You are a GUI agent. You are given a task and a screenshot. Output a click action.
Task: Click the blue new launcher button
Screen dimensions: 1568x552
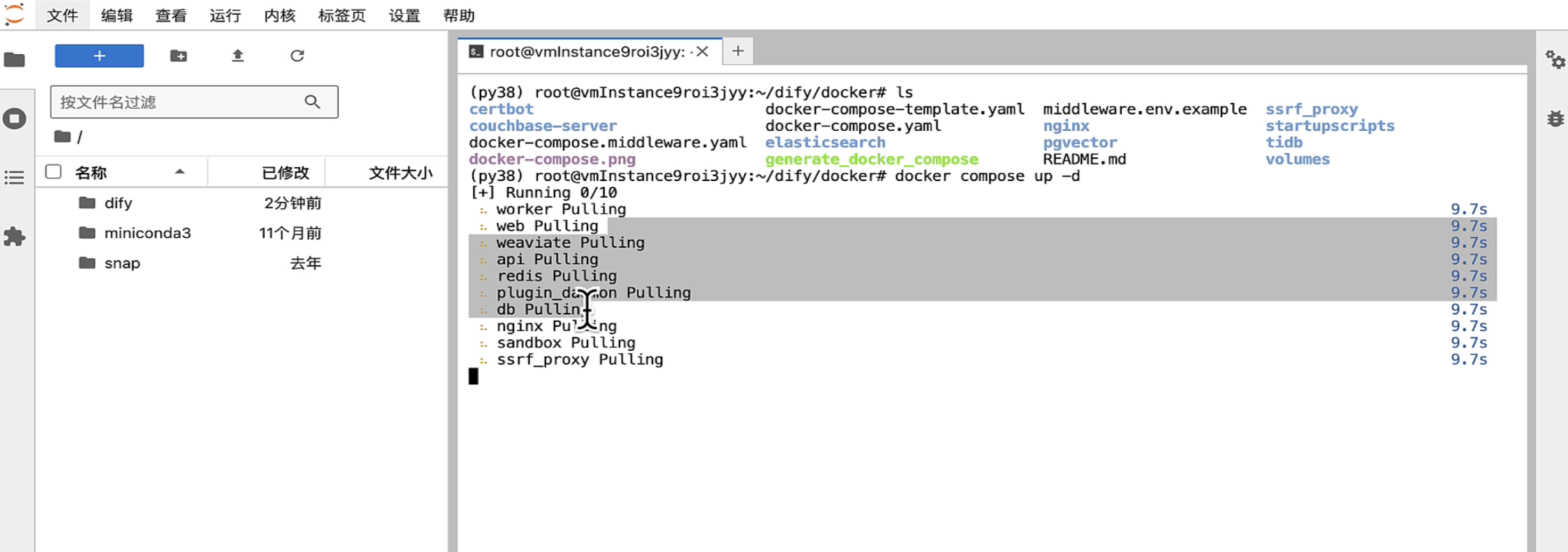coord(99,56)
